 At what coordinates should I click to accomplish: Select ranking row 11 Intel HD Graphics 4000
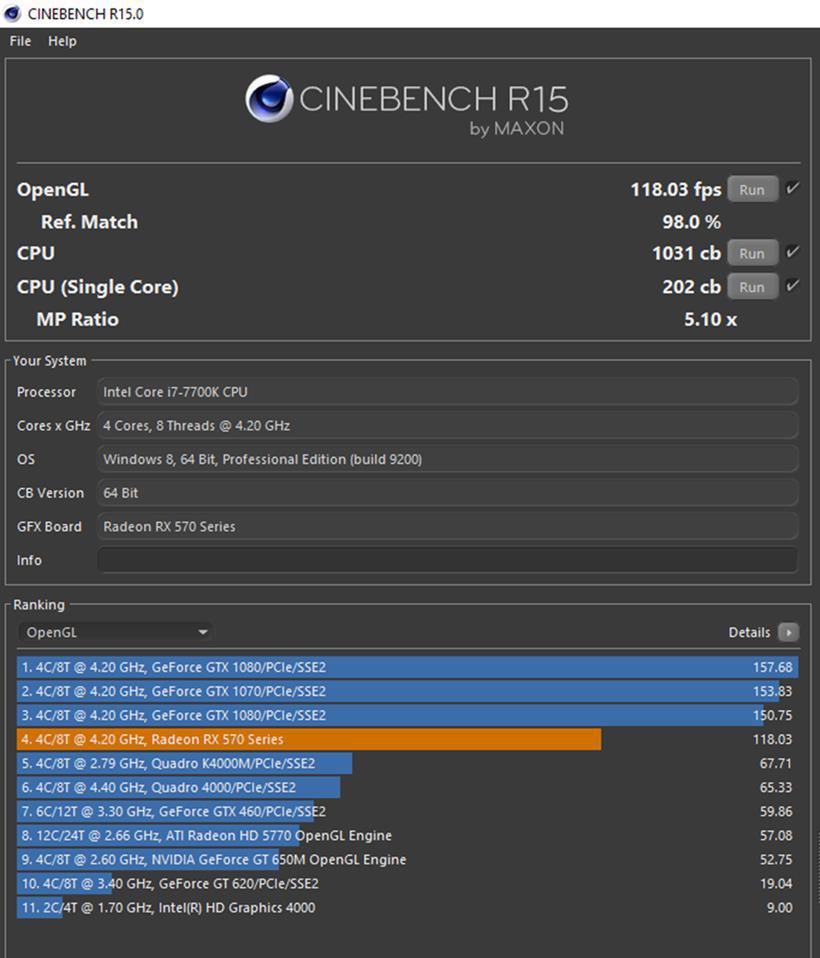pos(408,907)
